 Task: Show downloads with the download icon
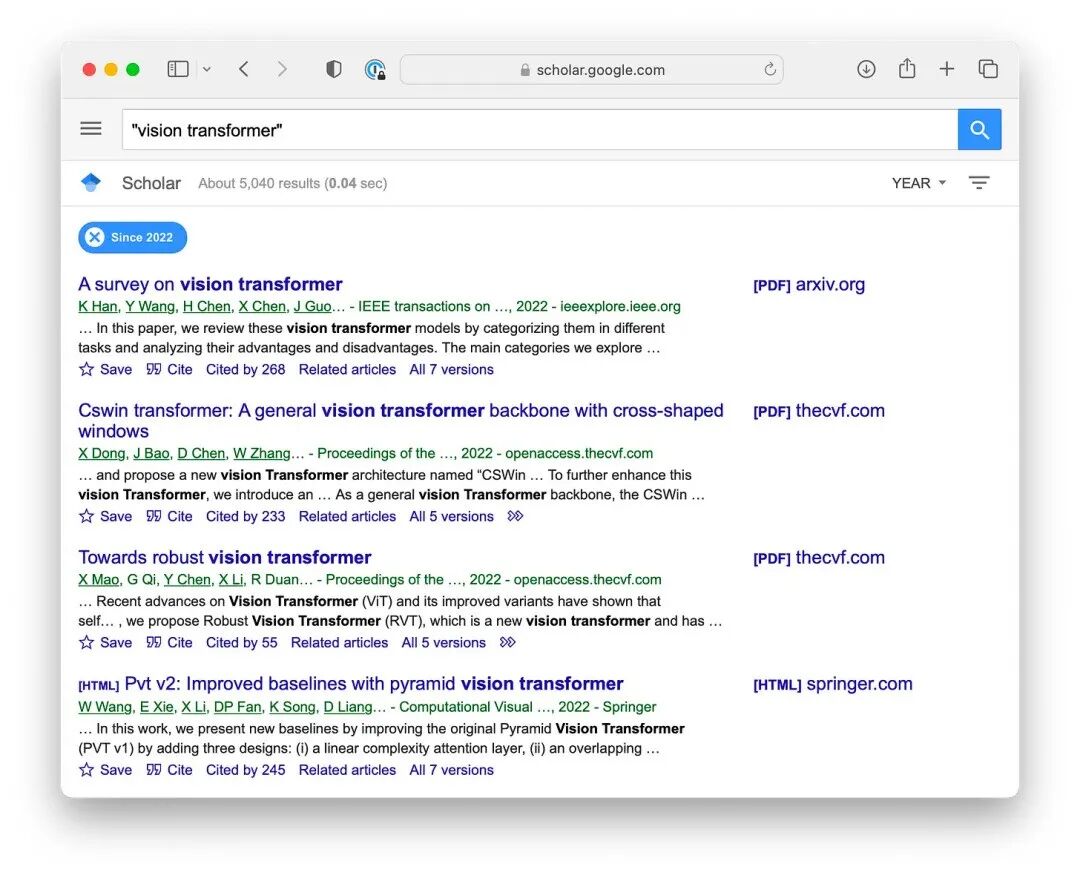(x=866, y=69)
